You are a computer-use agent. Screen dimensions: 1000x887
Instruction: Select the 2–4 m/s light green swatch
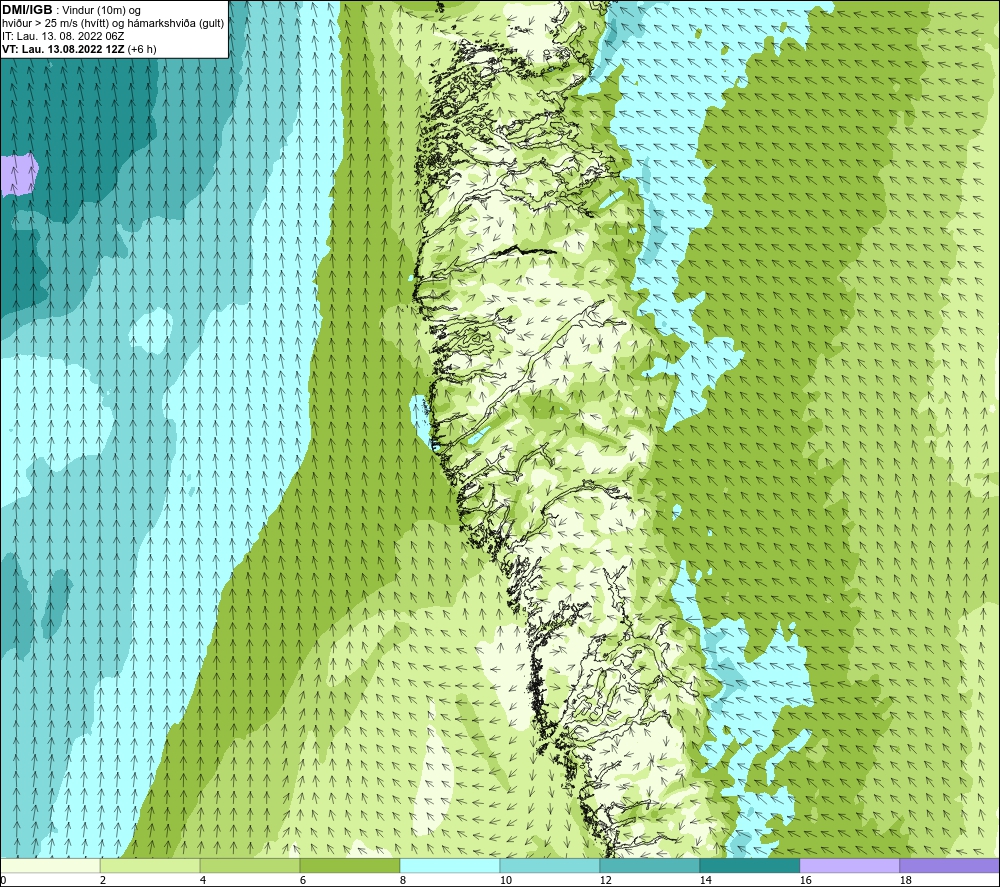pyautogui.click(x=150, y=865)
